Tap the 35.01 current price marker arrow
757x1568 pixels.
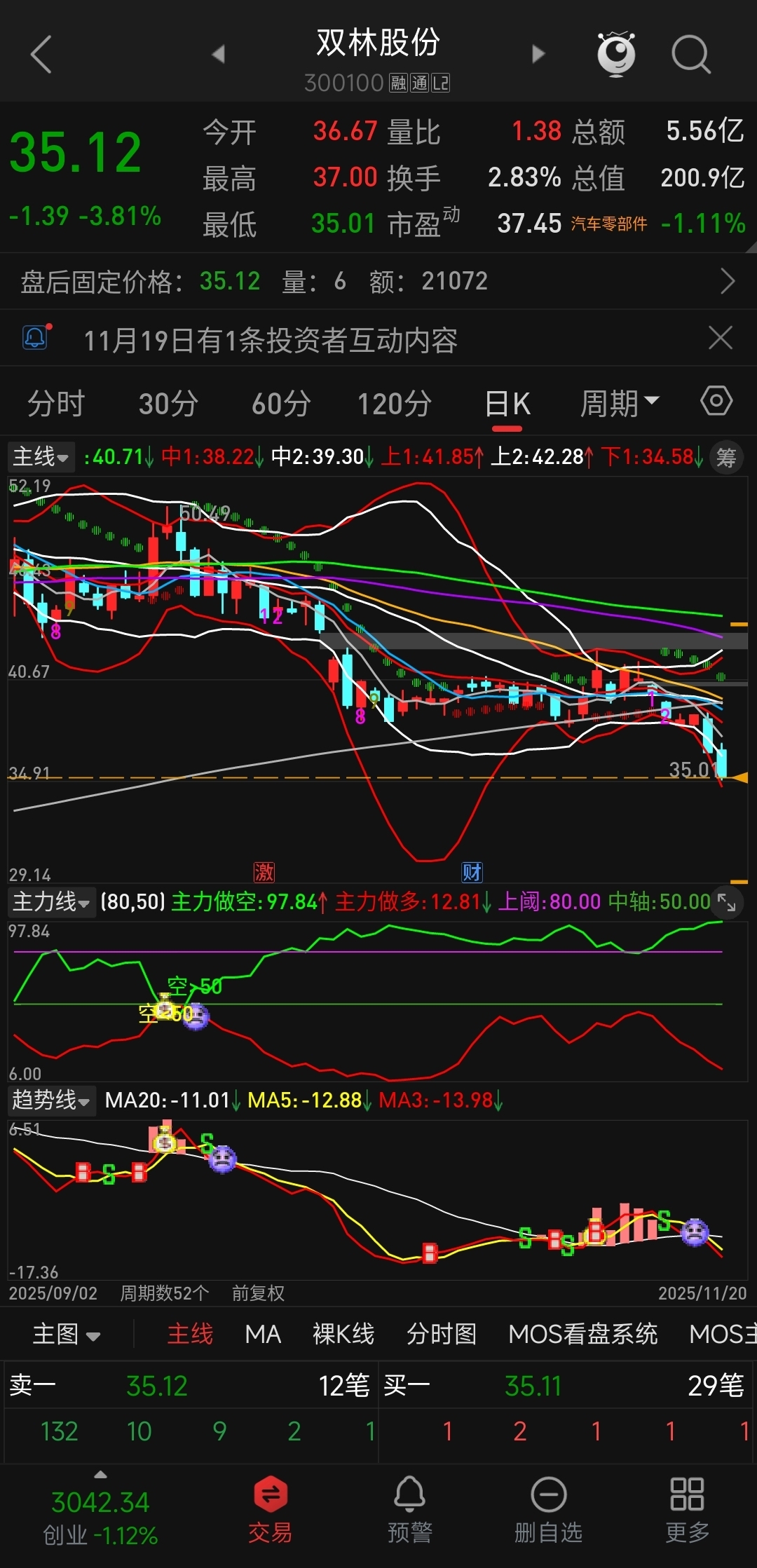(739, 777)
